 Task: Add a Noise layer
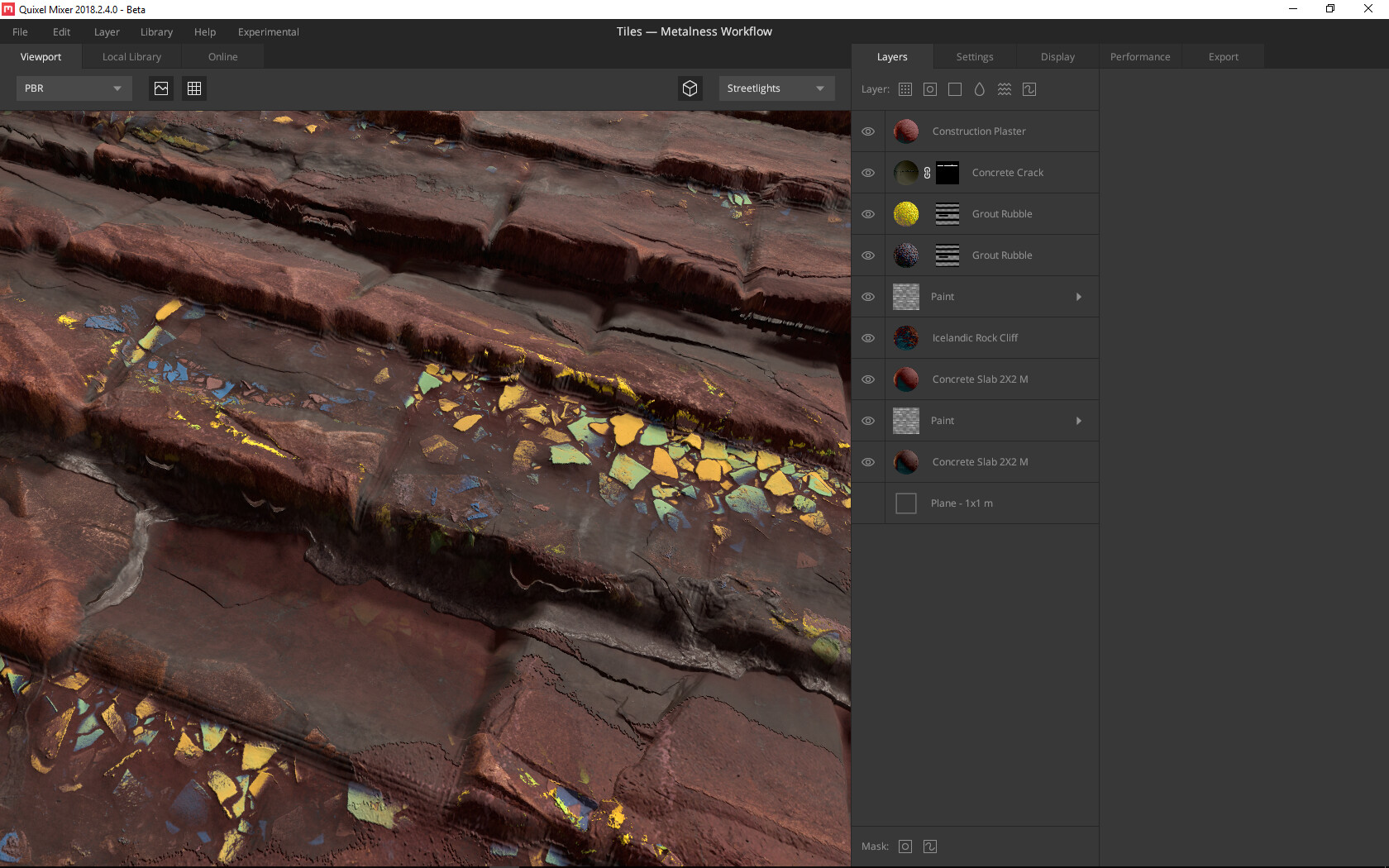[1029, 89]
